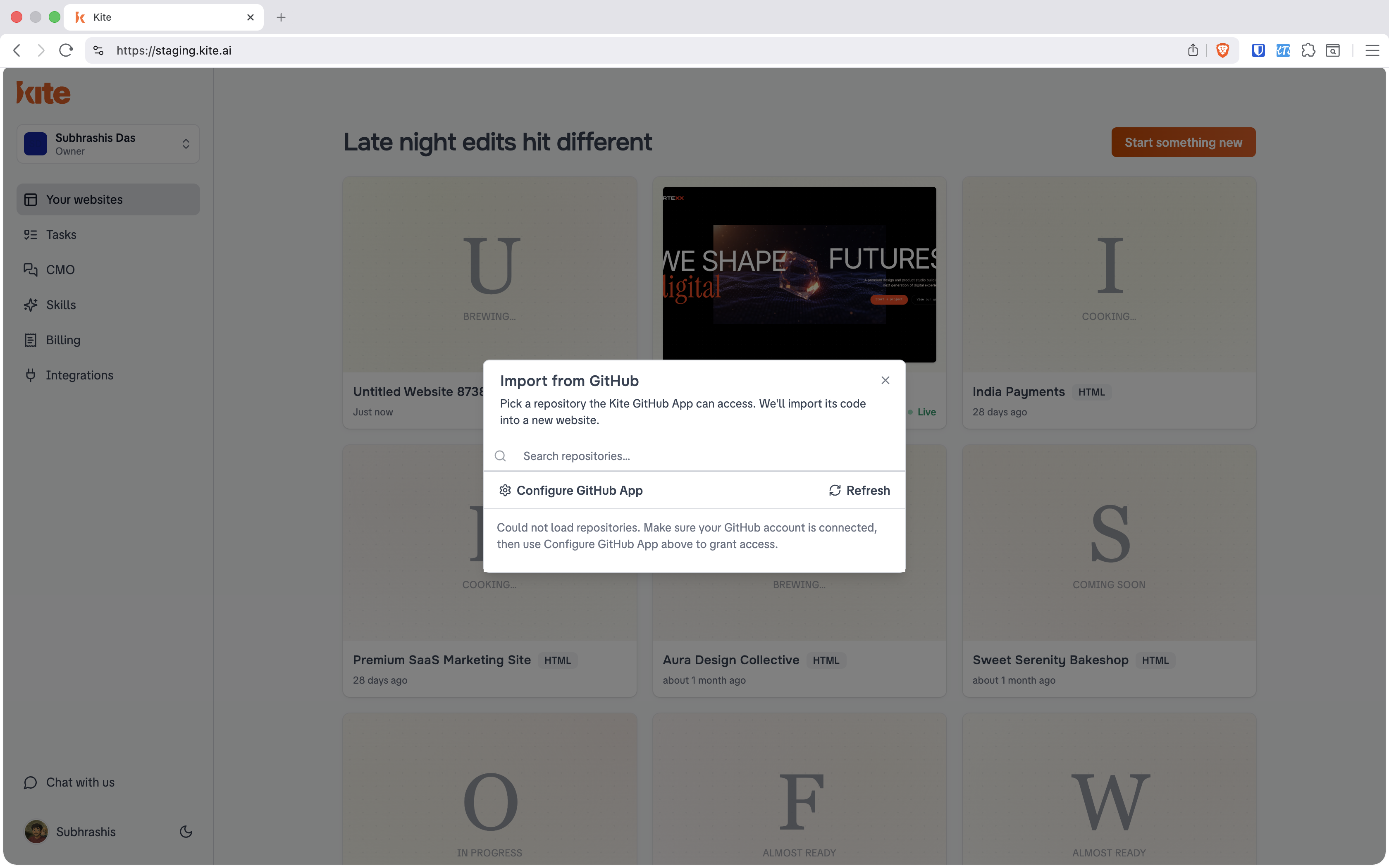Open Chat with us bubble icon
The width and height of the screenshot is (1389, 868).
point(31,782)
